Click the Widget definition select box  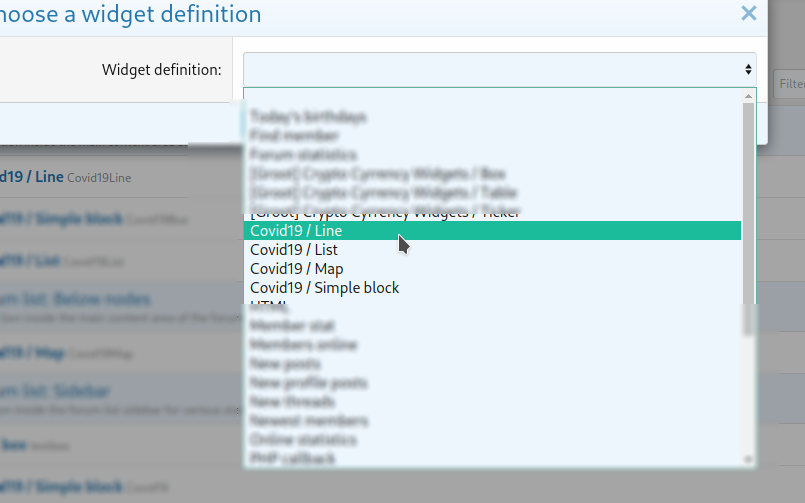pyautogui.click(x=499, y=69)
